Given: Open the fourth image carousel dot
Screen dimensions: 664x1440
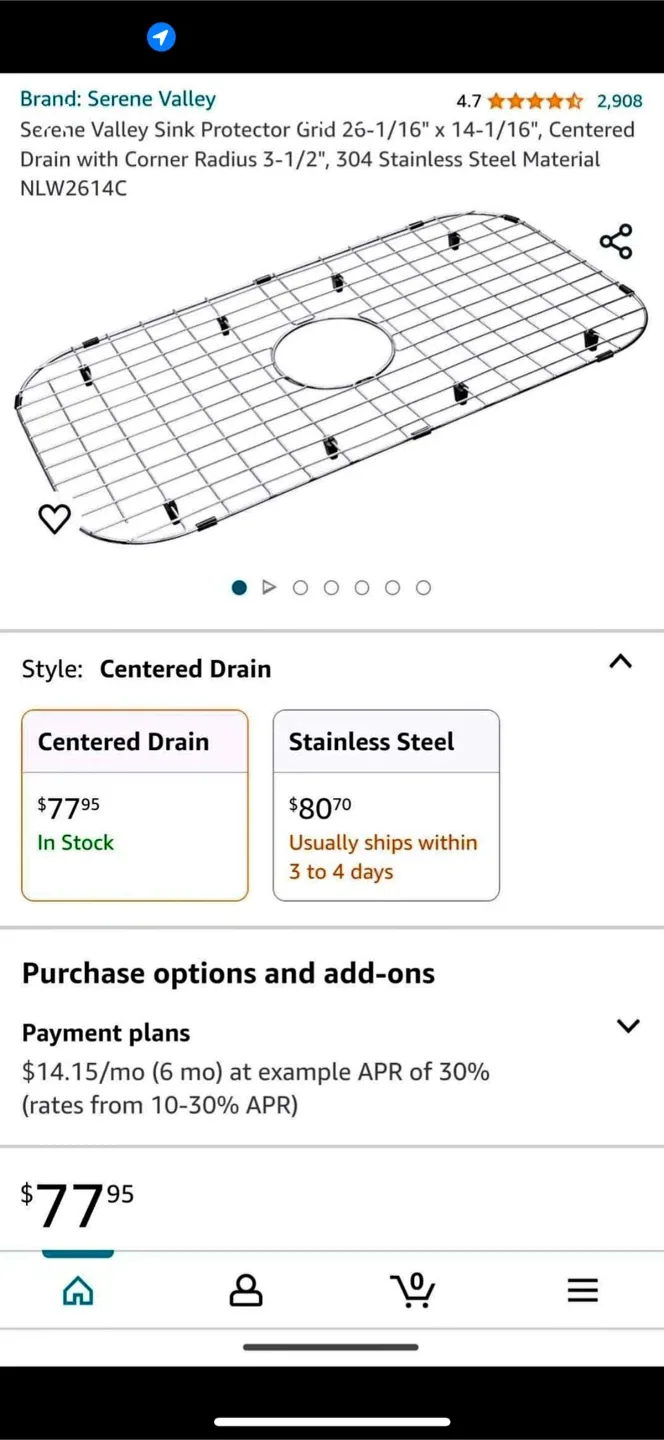Looking at the screenshot, I should click(362, 587).
